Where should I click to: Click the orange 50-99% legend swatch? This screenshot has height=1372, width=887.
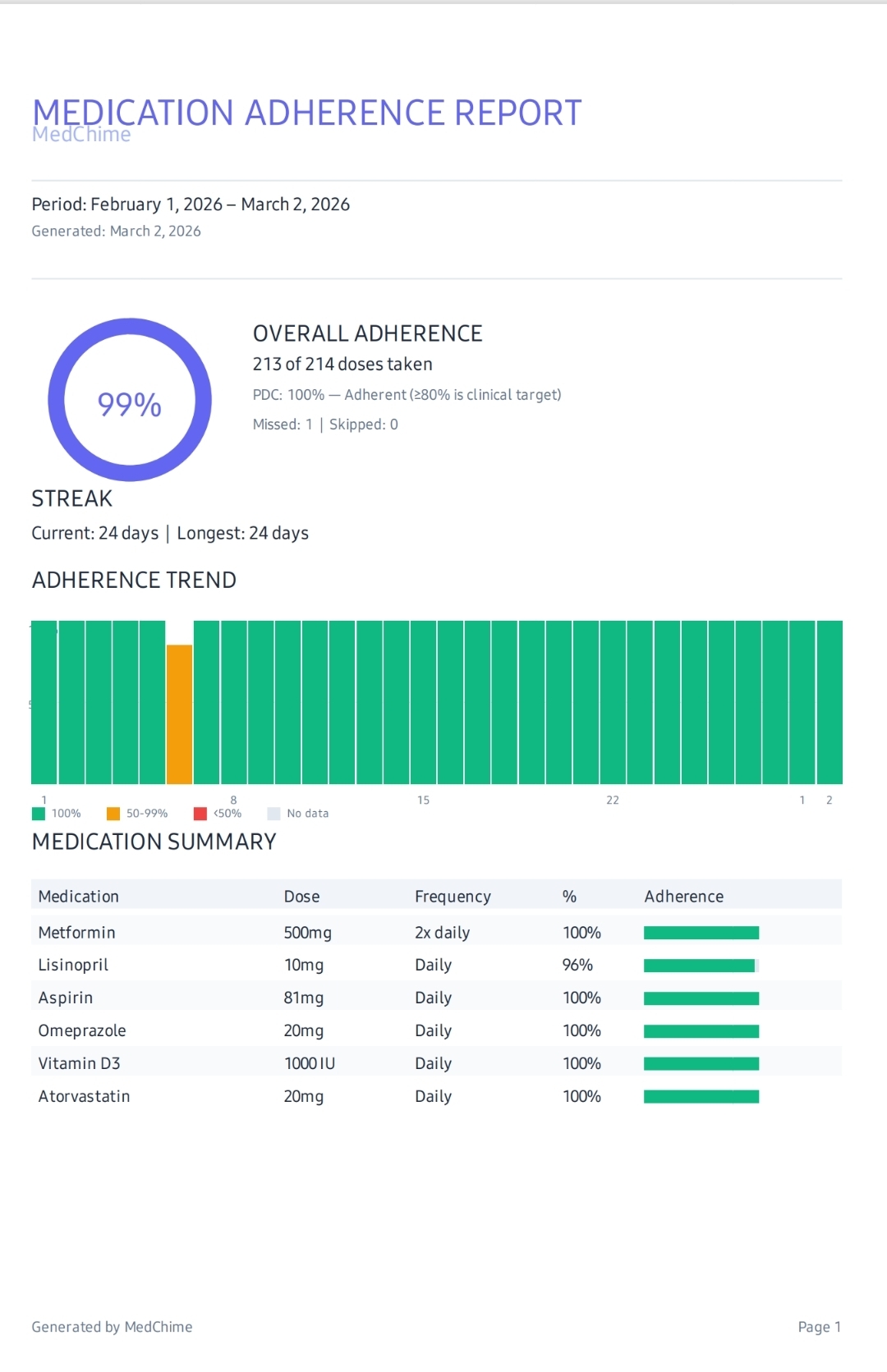pyautogui.click(x=113, y=814)
